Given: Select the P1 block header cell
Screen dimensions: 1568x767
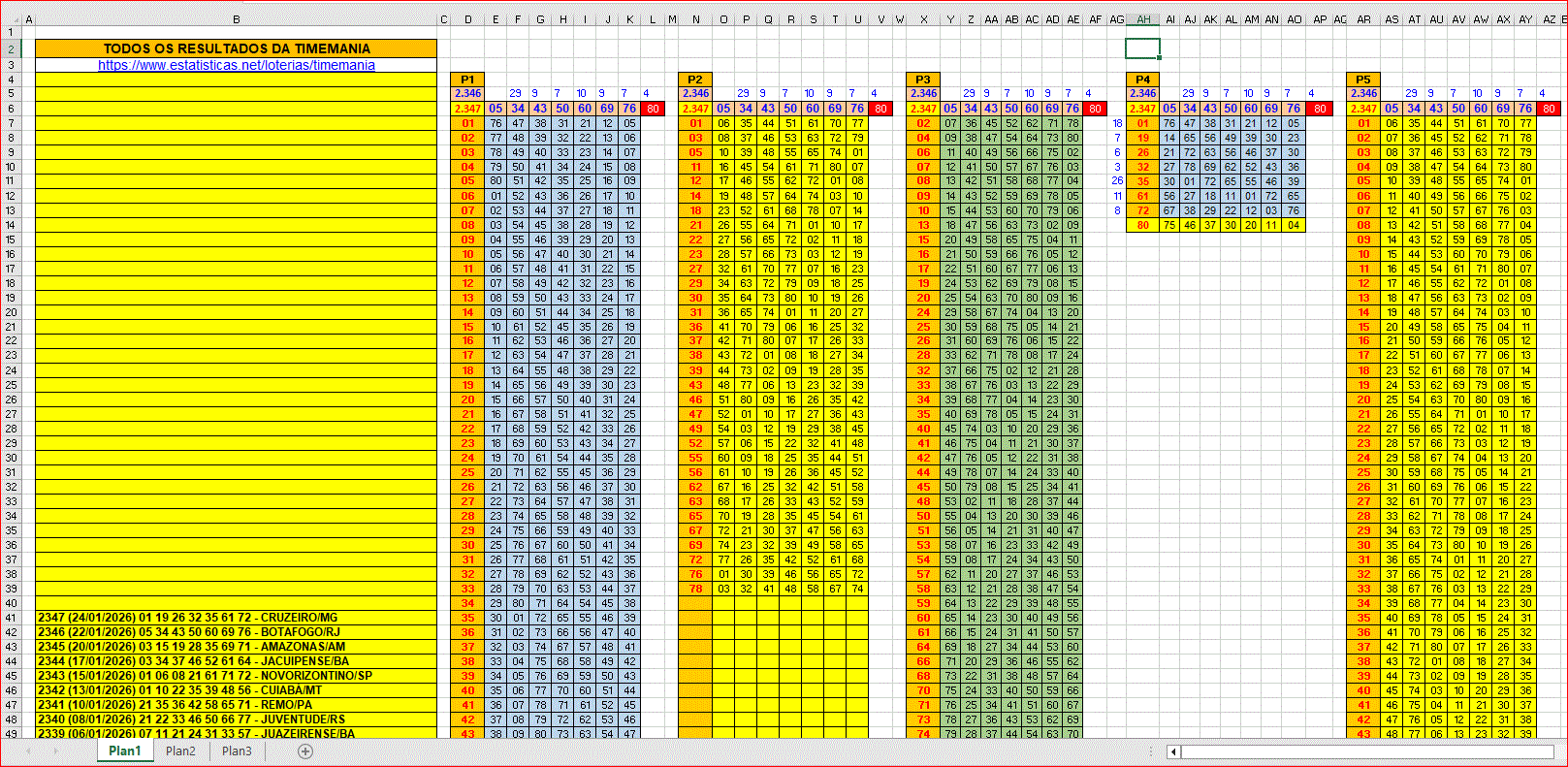Looking at the screenshot, I should tap(467, 80).
